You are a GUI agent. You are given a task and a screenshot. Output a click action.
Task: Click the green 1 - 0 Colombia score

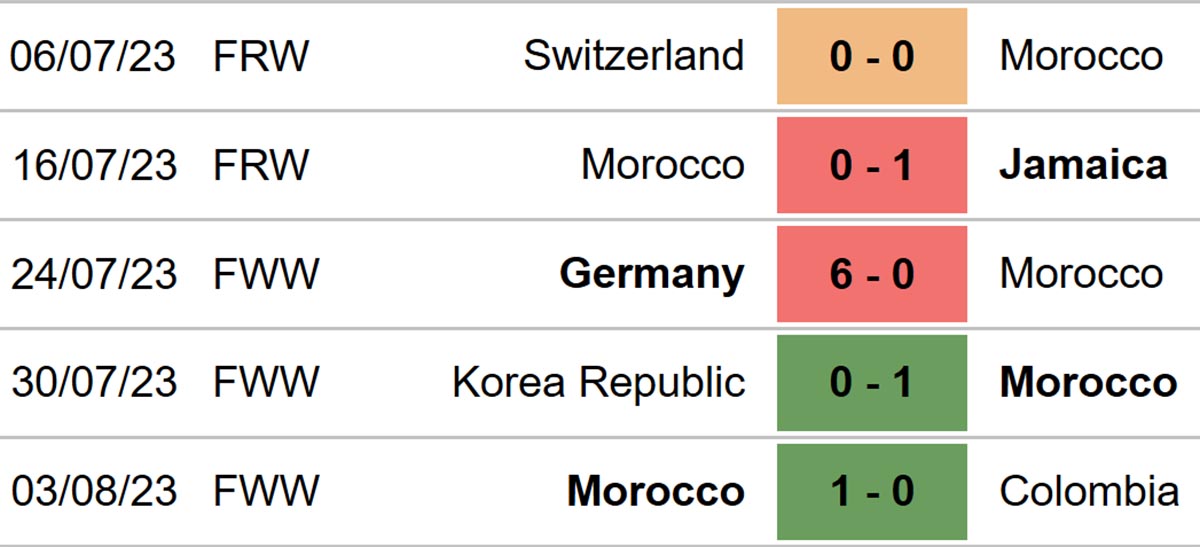[x=872, y=492]
